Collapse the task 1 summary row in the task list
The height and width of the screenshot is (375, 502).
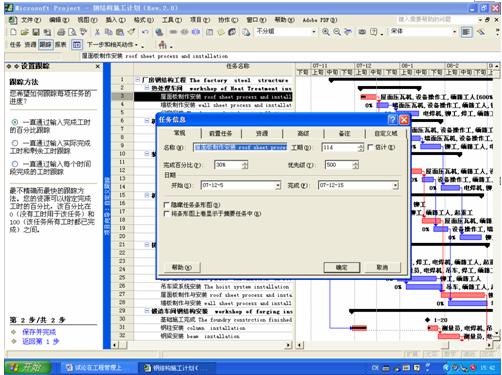138,80
